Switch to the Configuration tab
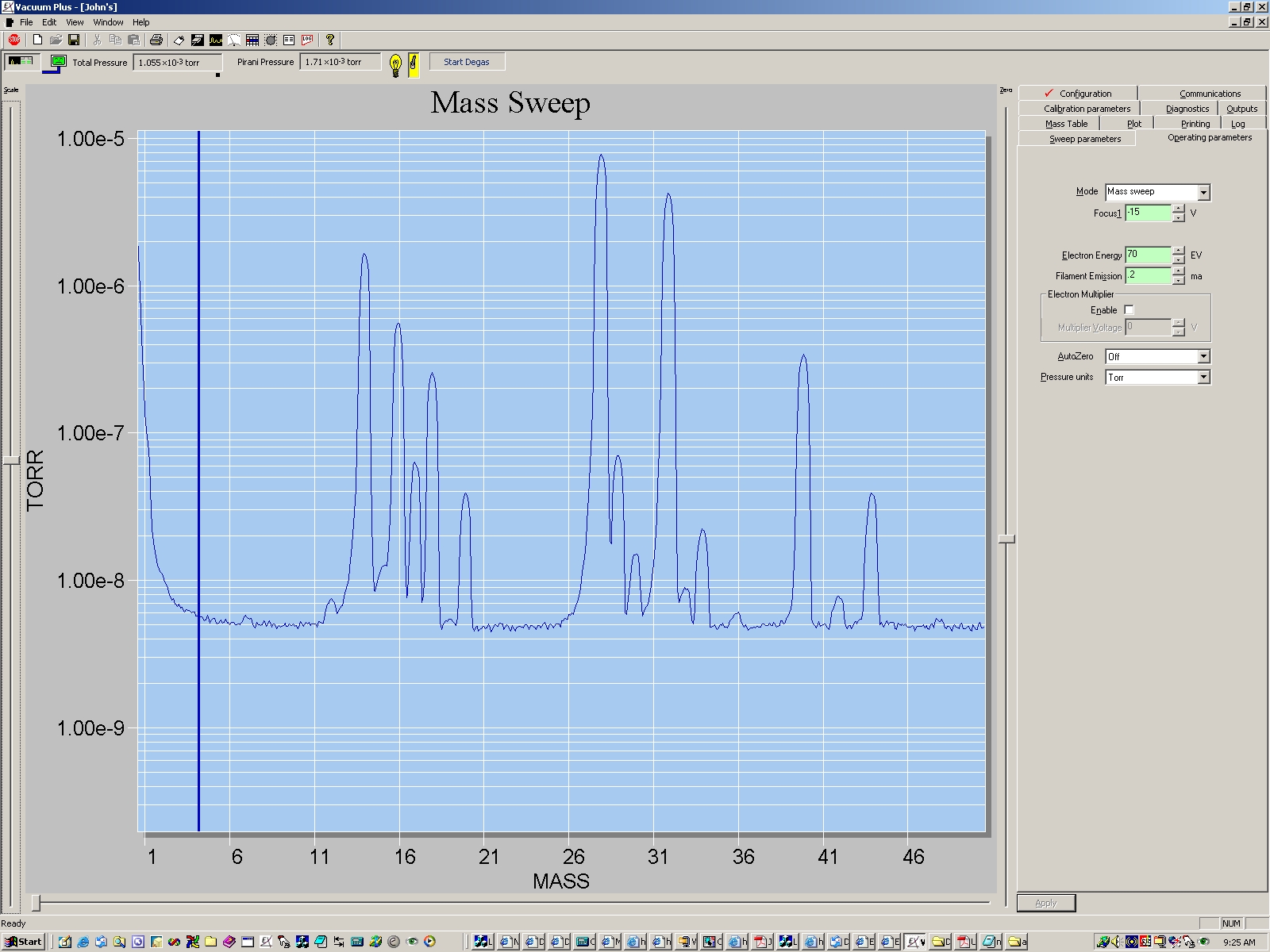Image resolution: width=1270 pixels, height=952 pixels. pos(1078,93)
